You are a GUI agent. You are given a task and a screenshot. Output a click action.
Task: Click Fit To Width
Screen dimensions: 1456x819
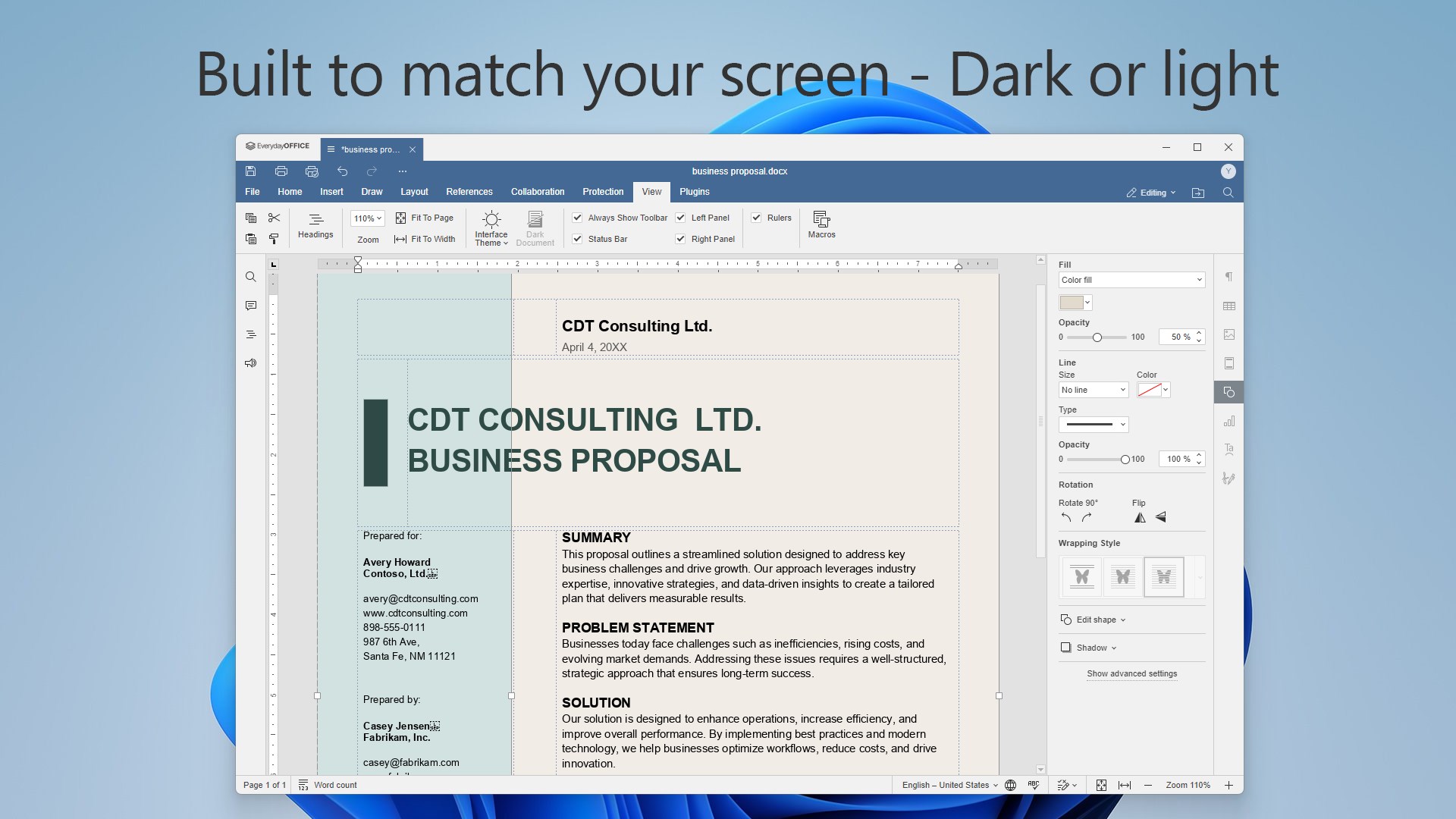425,239
